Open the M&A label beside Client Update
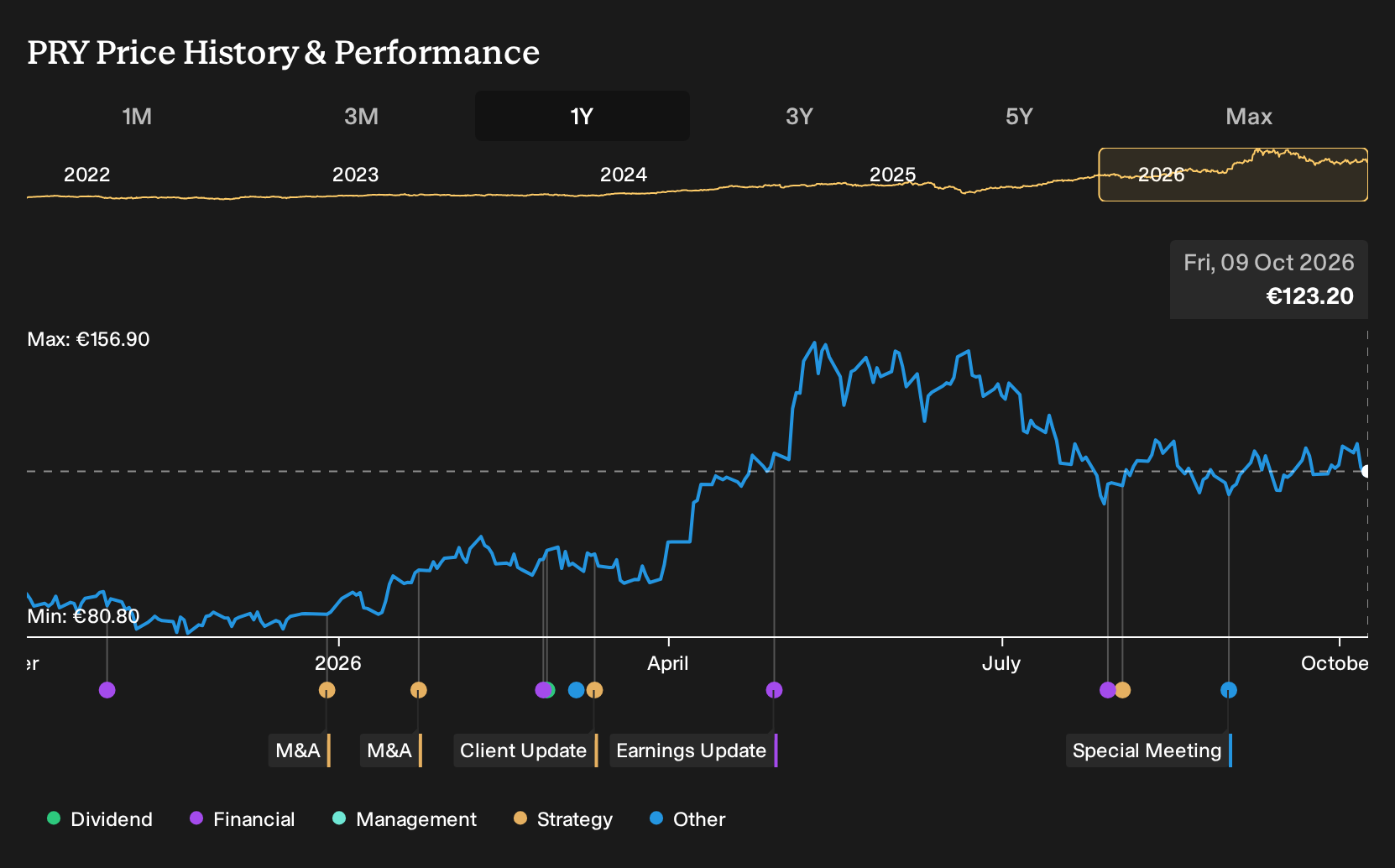This screenshot has height=868, width=1395. point(391,750)
